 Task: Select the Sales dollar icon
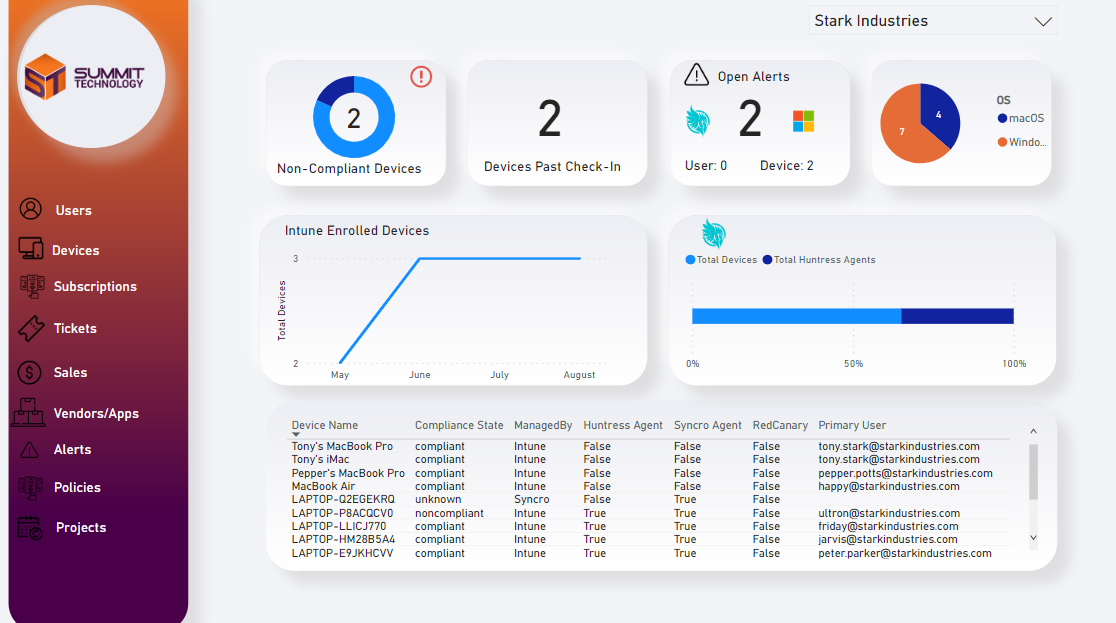30,372
